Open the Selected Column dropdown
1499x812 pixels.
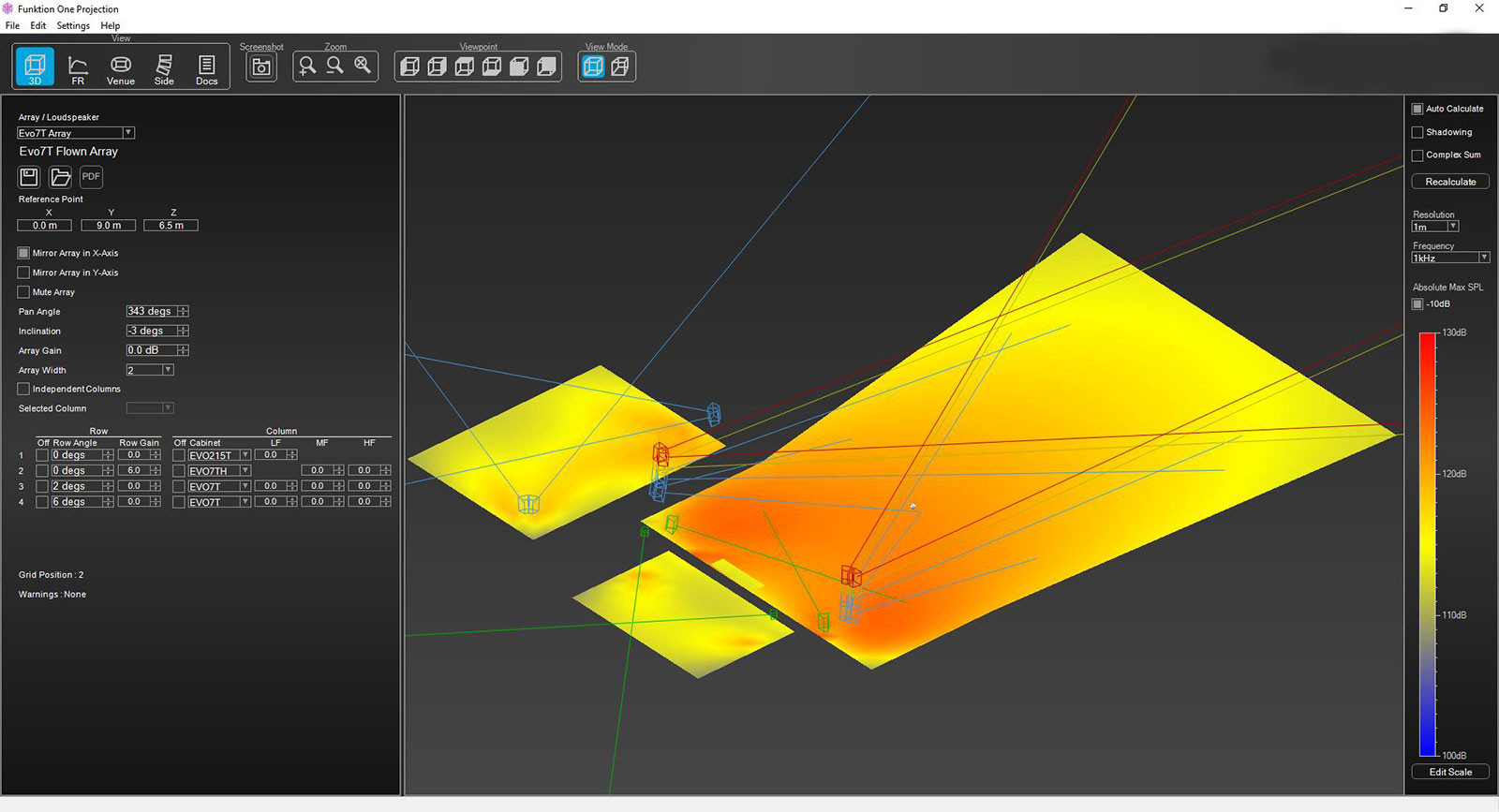150,408
